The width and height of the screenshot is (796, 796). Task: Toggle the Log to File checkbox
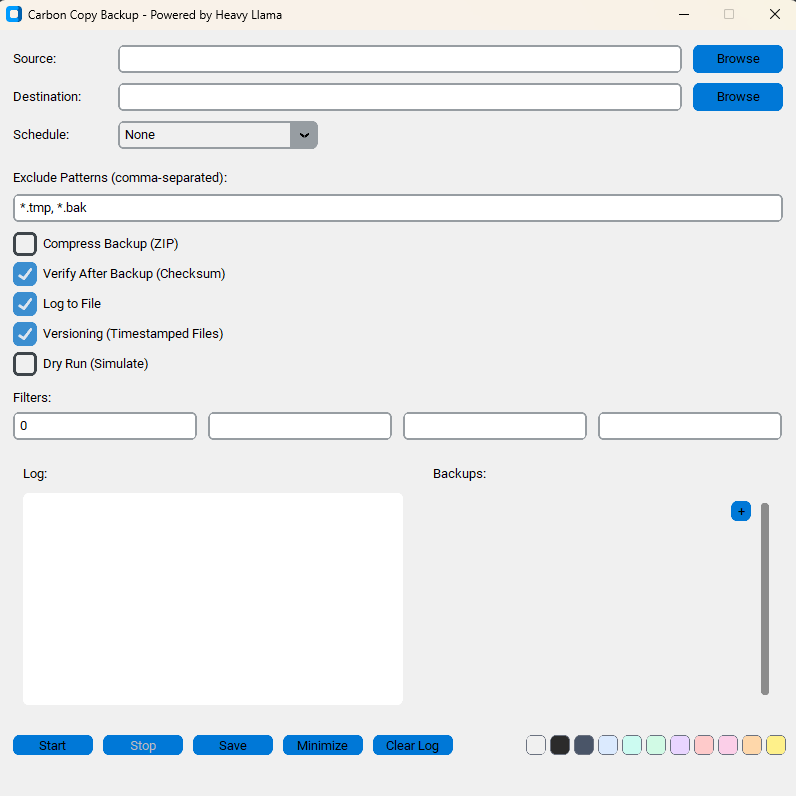click(x=25, y=304)
